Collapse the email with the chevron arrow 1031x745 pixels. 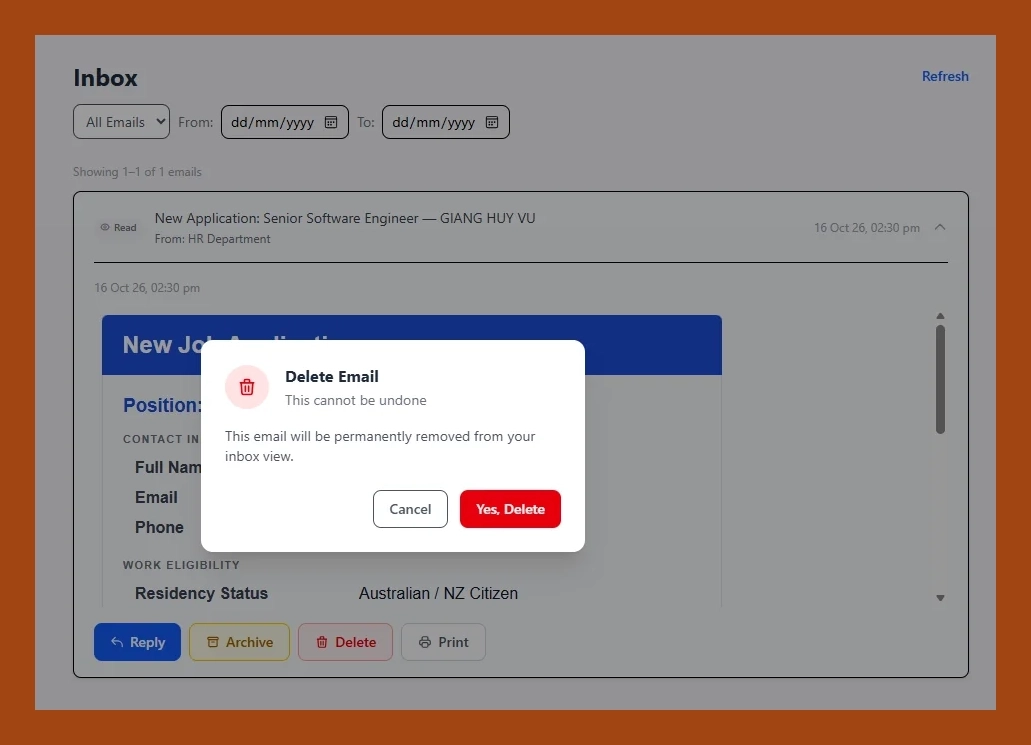point(940,228)
